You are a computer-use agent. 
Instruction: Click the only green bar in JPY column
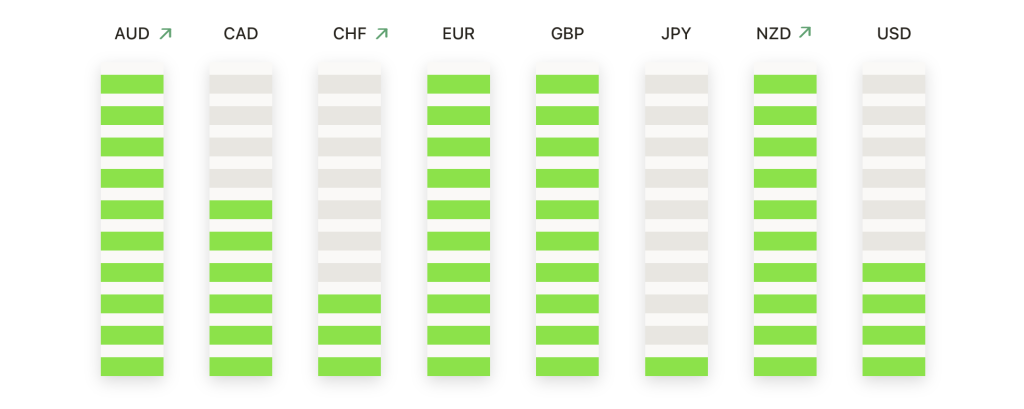coord(677,367)
